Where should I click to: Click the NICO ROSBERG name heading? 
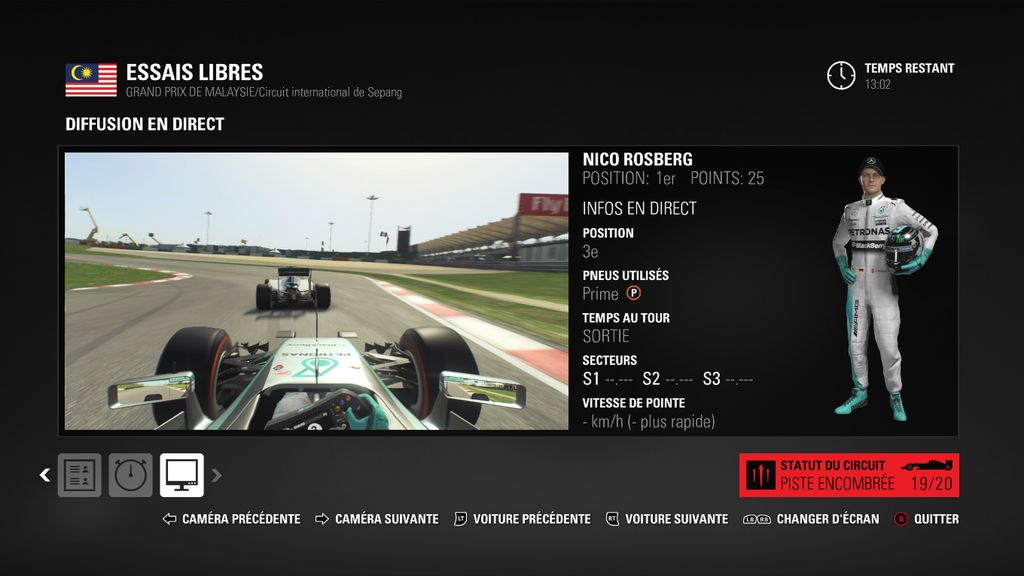637,159
